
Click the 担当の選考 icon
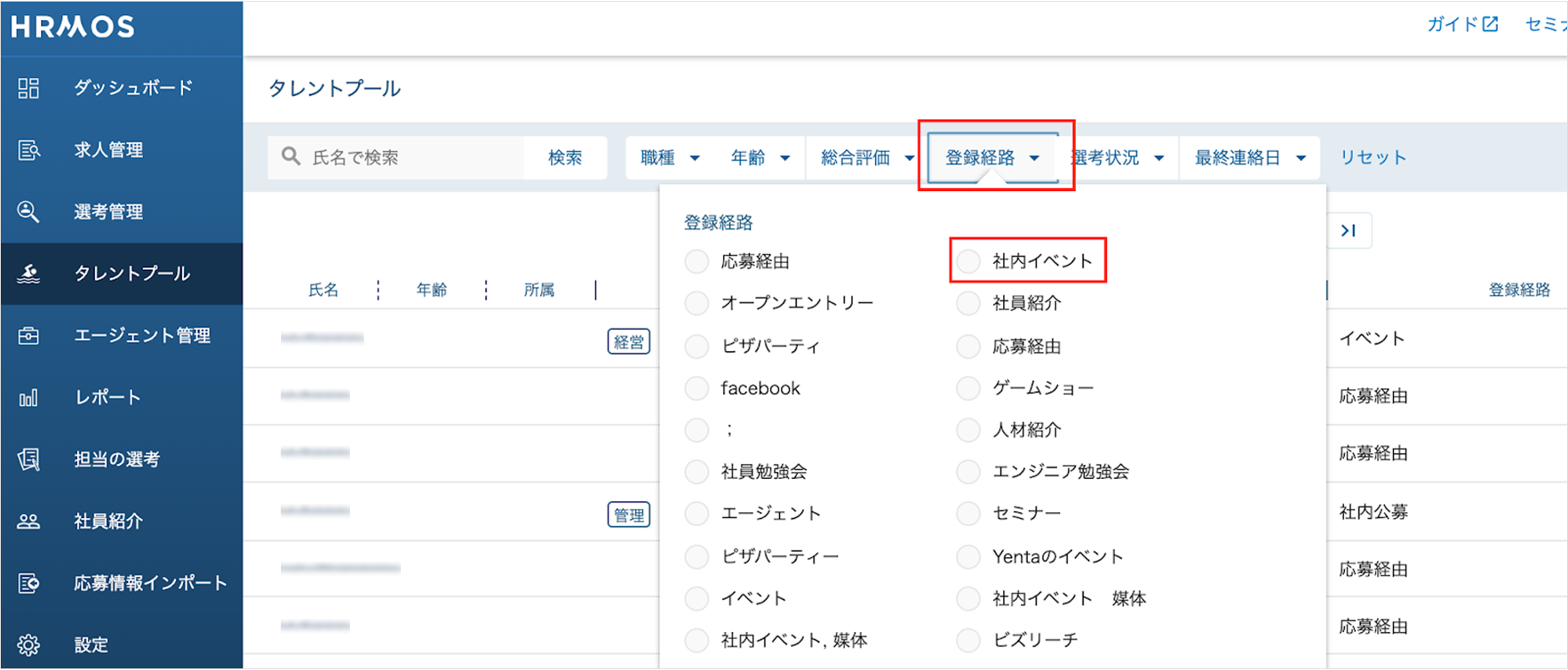(28, 459)
